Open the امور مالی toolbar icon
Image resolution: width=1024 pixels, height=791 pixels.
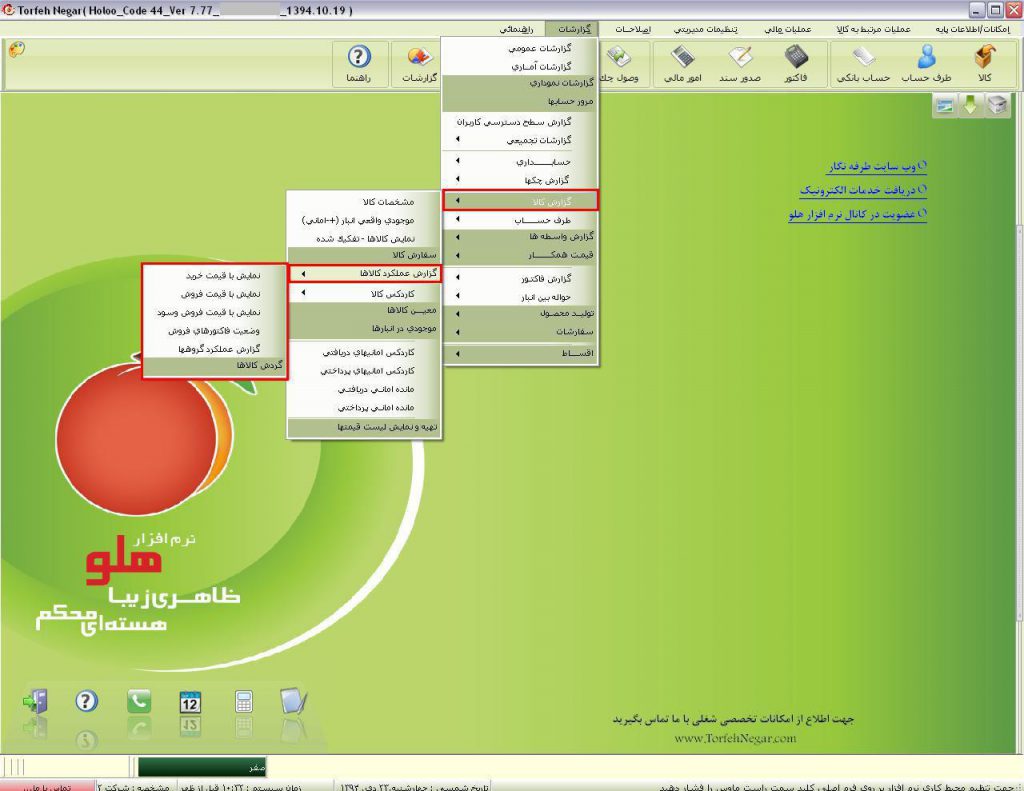pos(682,63)
